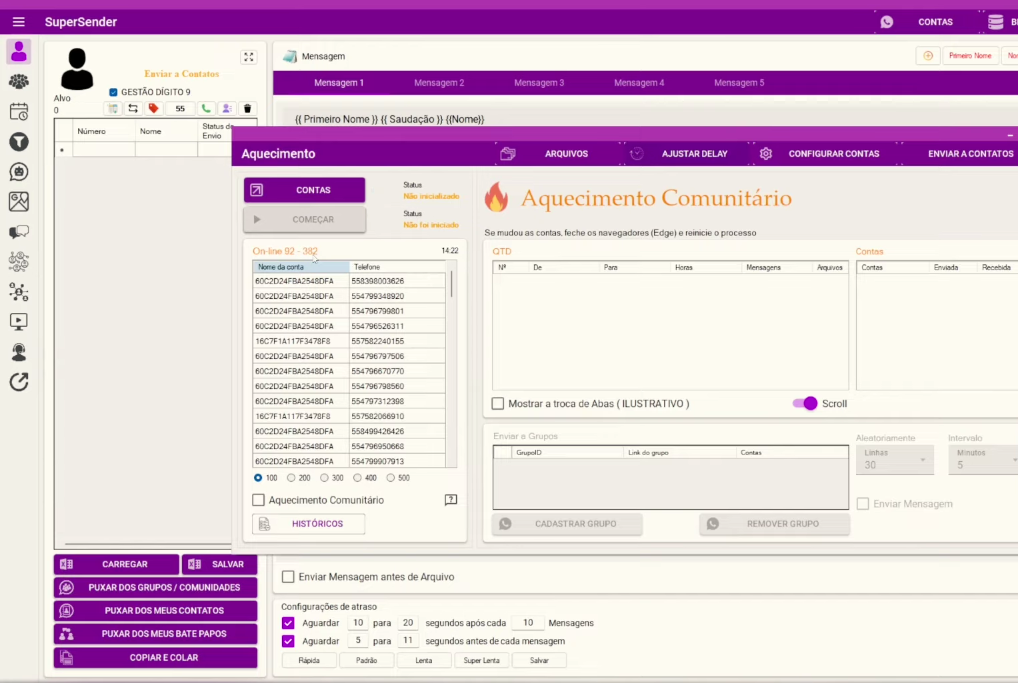Click PUXAR DOS MEUS BATE PAPOS button
1018x683 pixels.
point(156,634)
